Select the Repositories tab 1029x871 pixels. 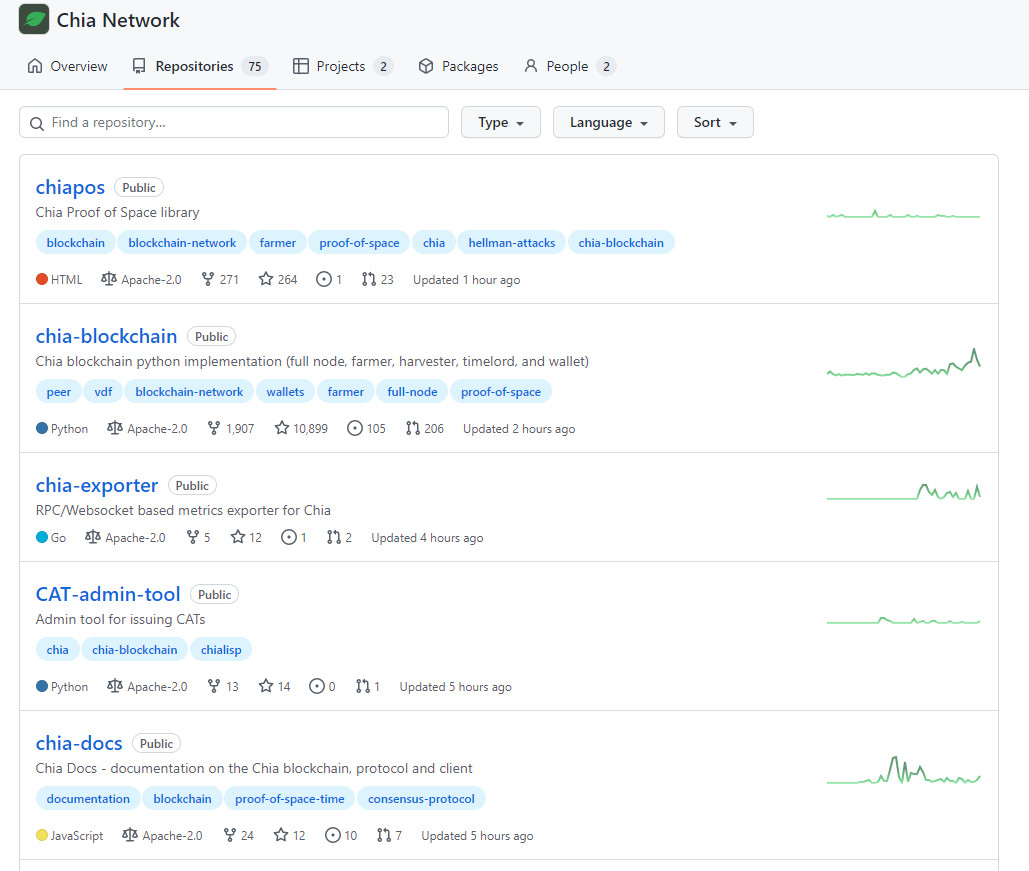pyautogui.click(x=200, y=66)
